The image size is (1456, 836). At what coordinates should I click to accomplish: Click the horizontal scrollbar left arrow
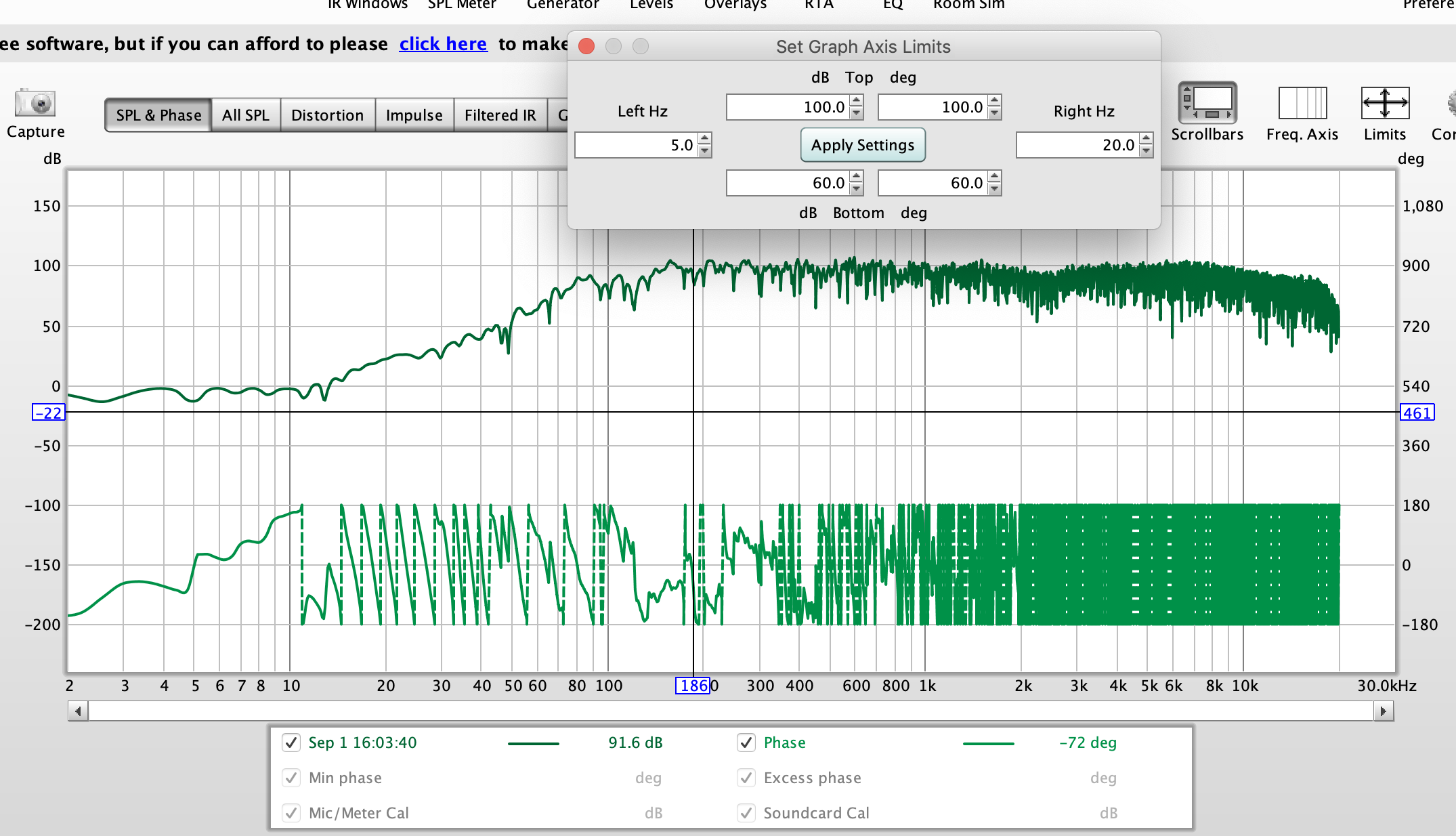(79, 711)
